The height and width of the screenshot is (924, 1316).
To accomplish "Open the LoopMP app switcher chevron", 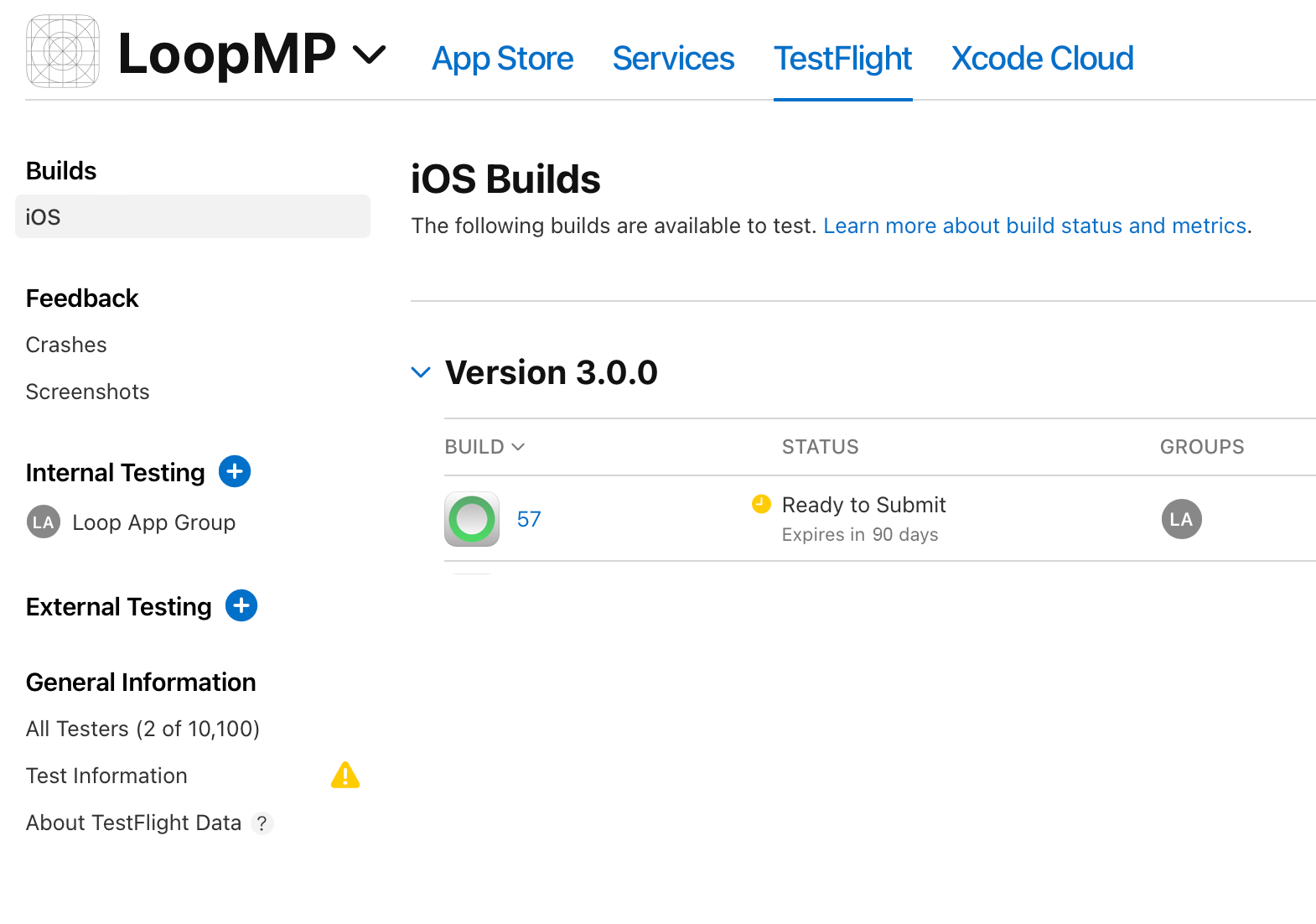I will (x=369, y=55).
